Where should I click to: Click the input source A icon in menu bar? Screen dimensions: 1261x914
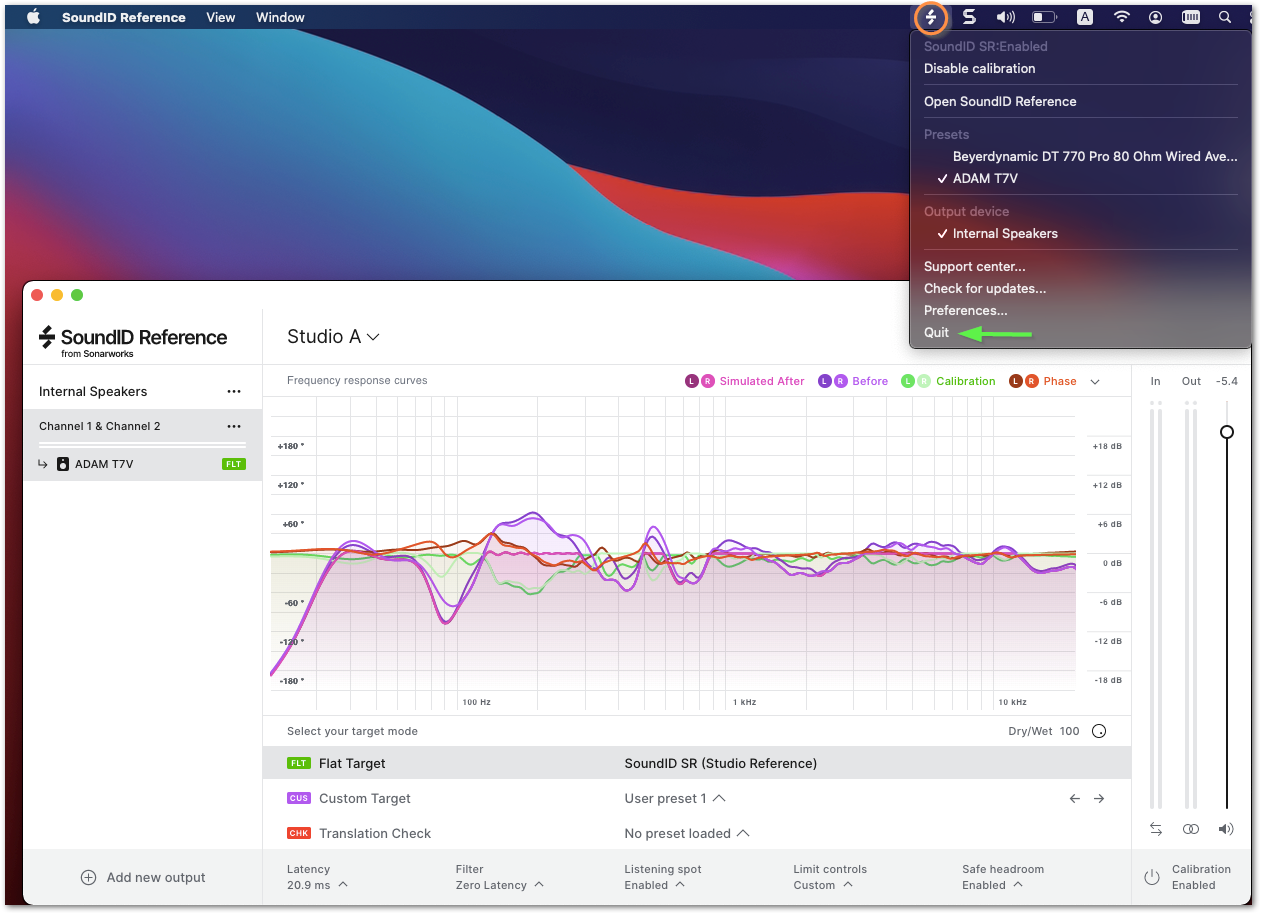coord(1085,17)
